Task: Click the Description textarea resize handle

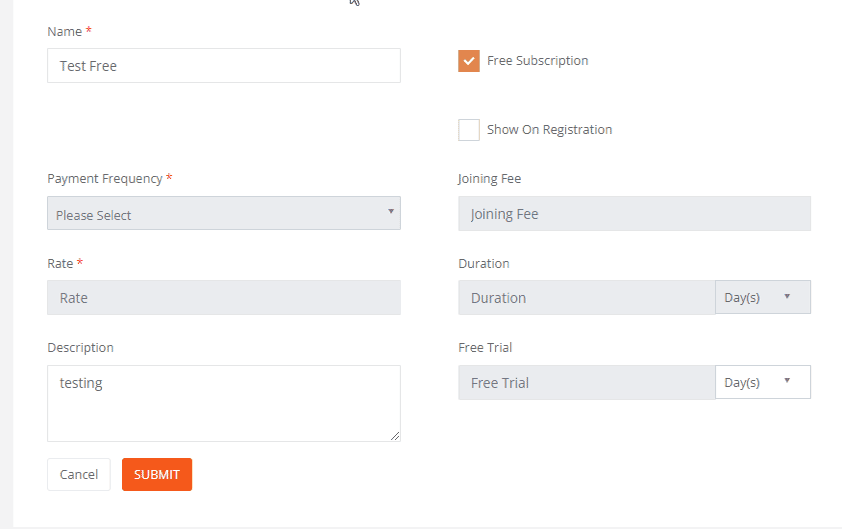Action: (x=395, y=436)
